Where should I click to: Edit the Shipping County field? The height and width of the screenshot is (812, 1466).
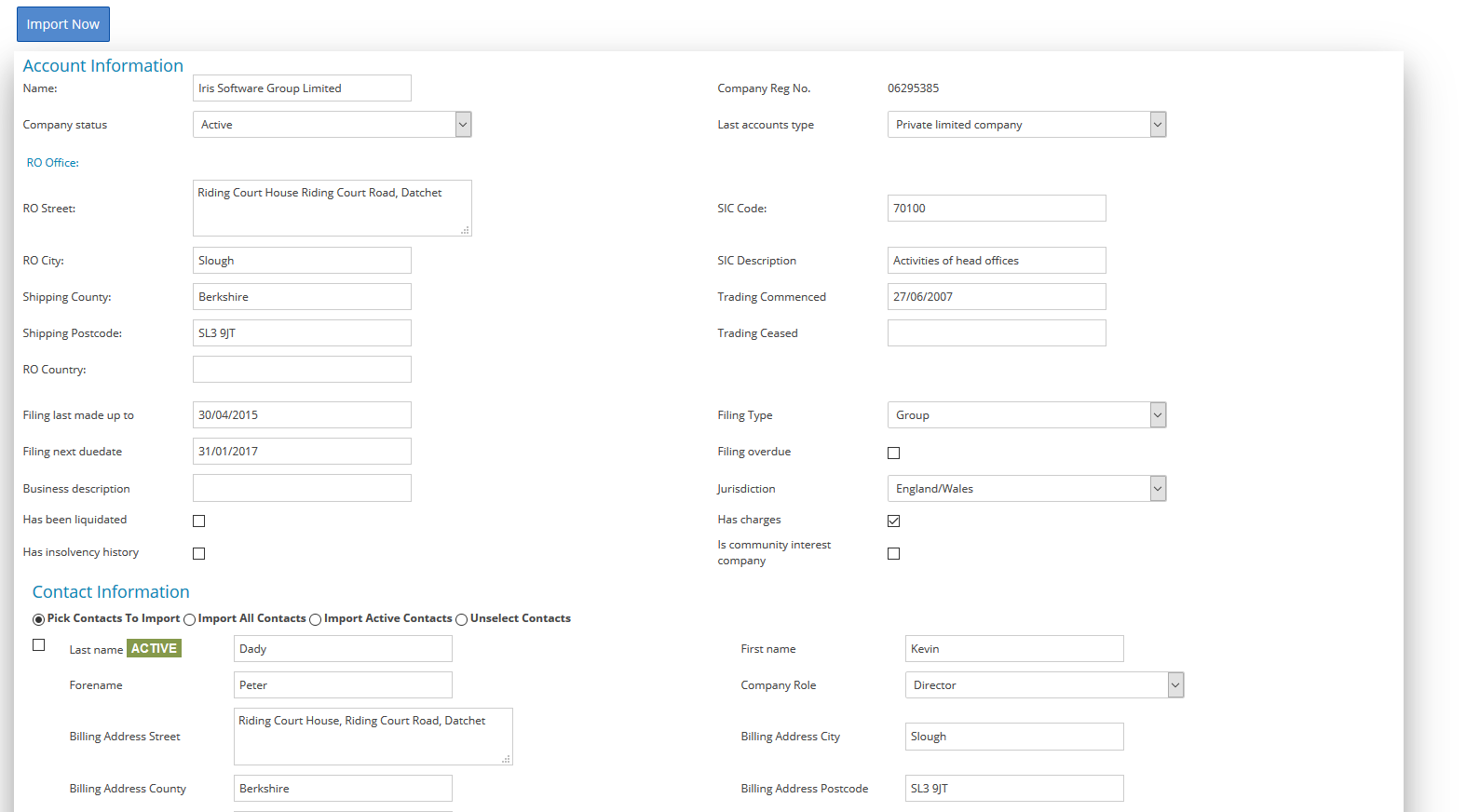pos(302,297)
